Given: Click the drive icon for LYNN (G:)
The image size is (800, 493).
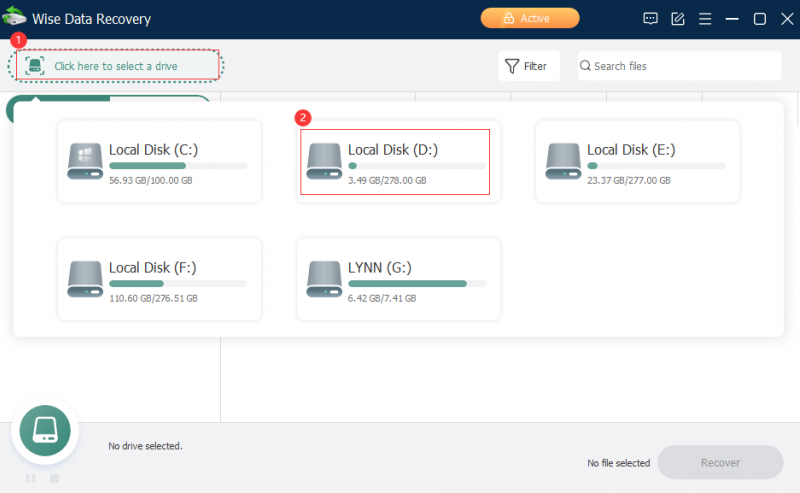Looking at the screenshot, I should click(324, 279).
